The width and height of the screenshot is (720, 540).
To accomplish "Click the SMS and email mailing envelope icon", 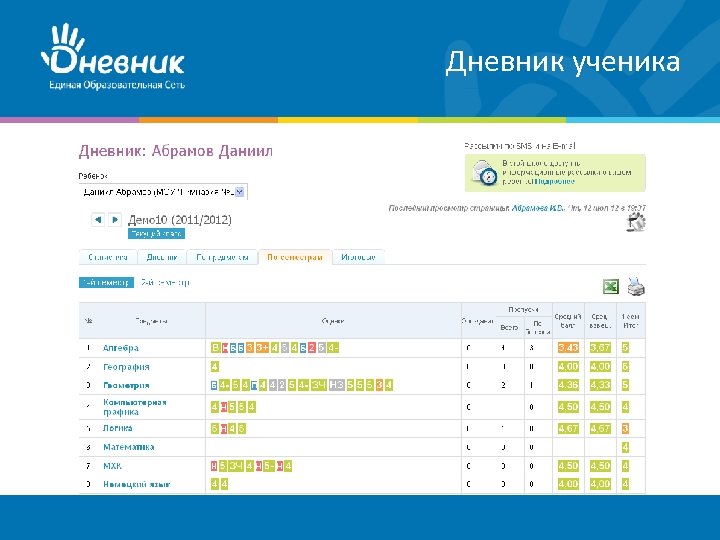I will (x=484, y=173).
